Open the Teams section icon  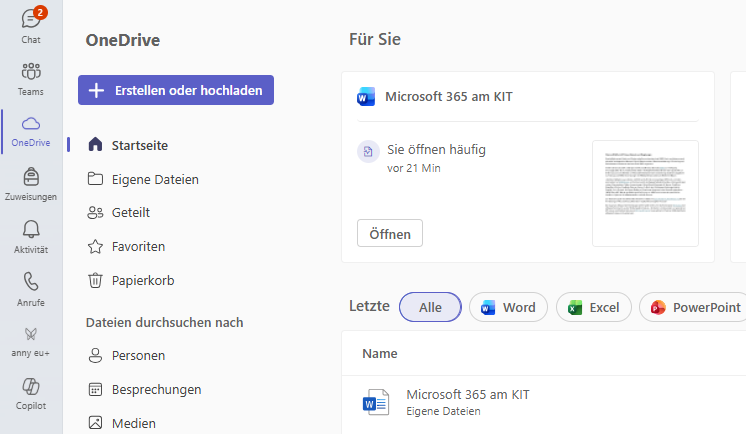tap(31, 77)
